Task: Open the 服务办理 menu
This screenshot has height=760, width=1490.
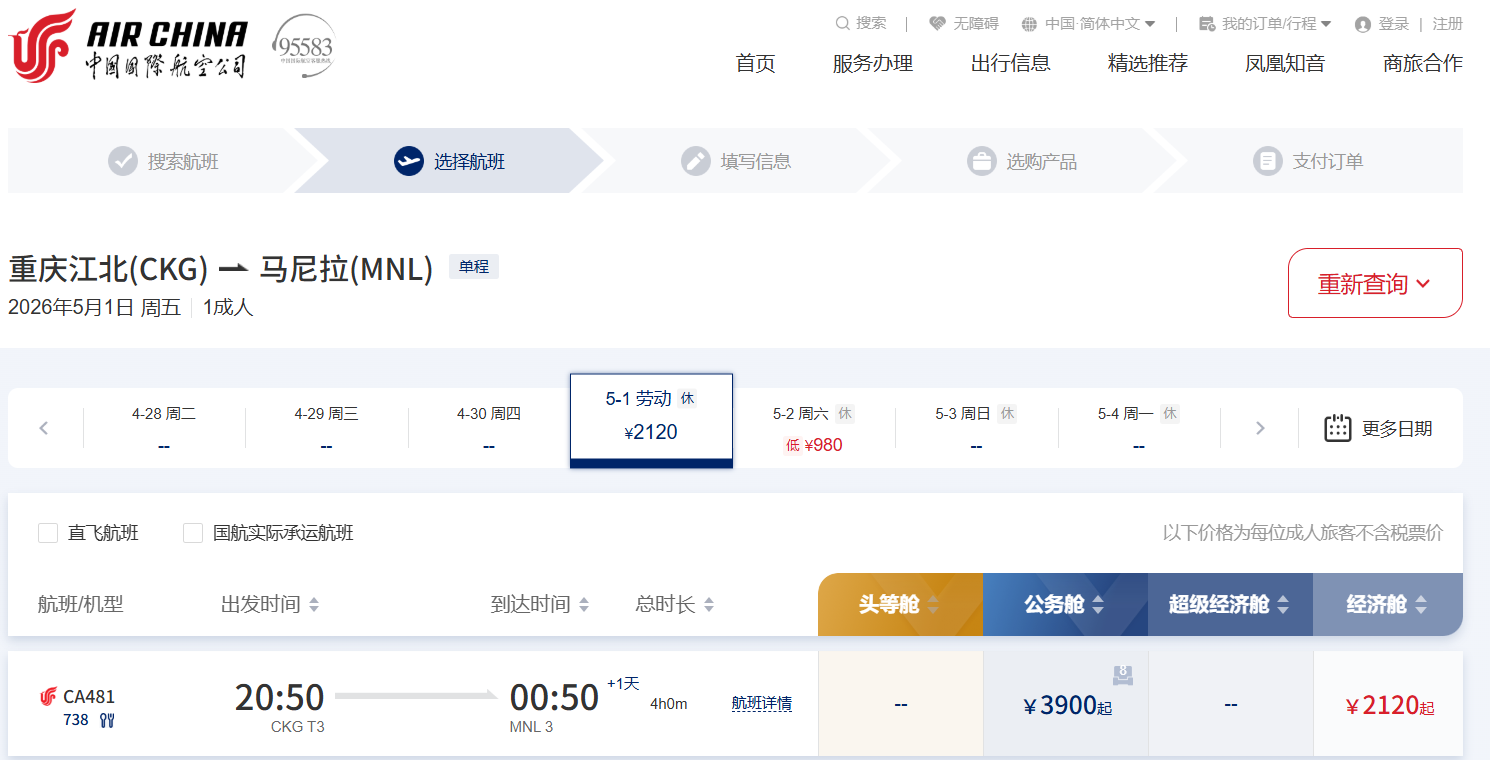Action: point(872,63)
